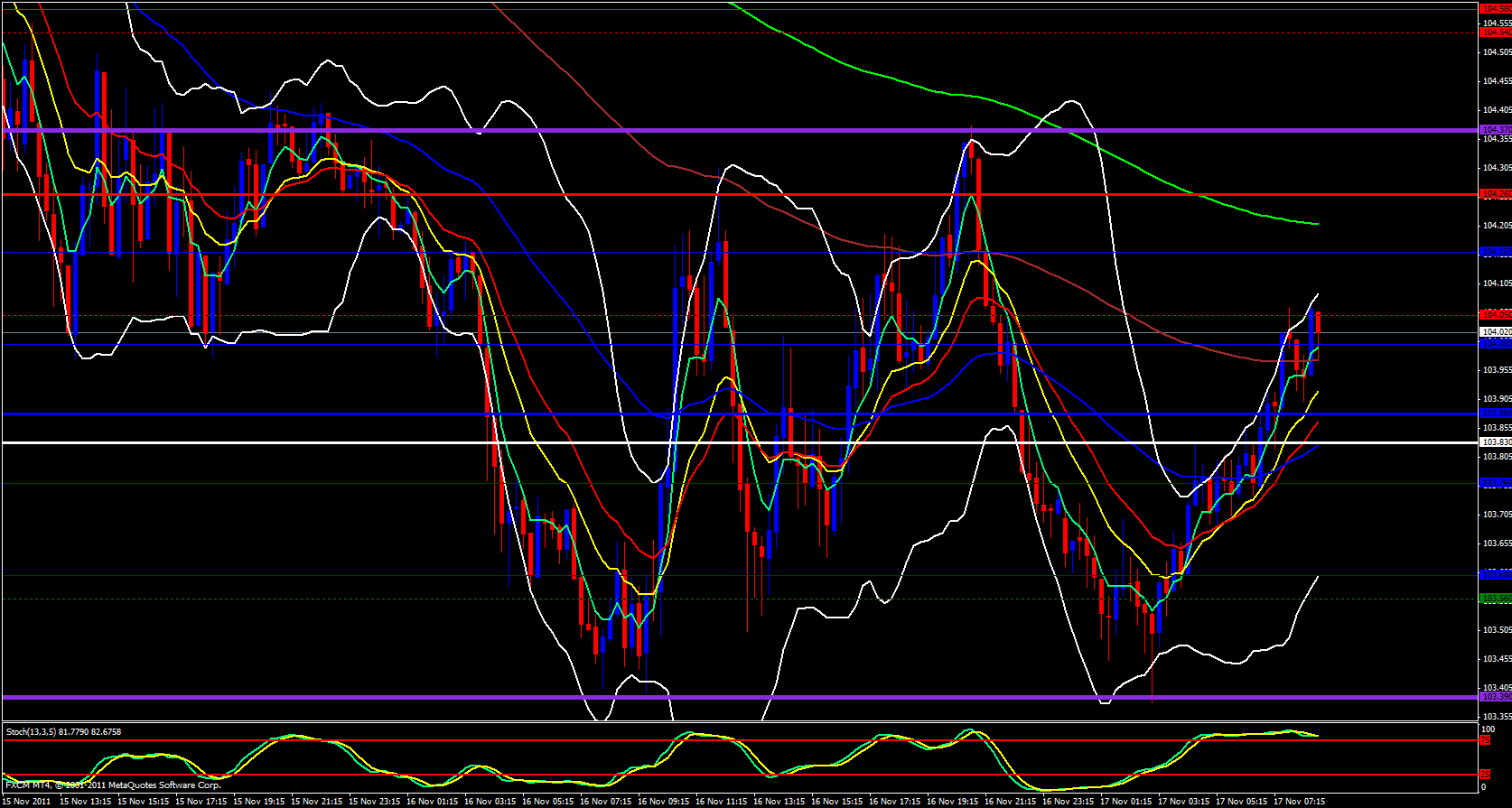The width and height of the screenshot is (1512, 808).
Task: Click the green 103.560 price label
Action: (x=1495, y=599)
